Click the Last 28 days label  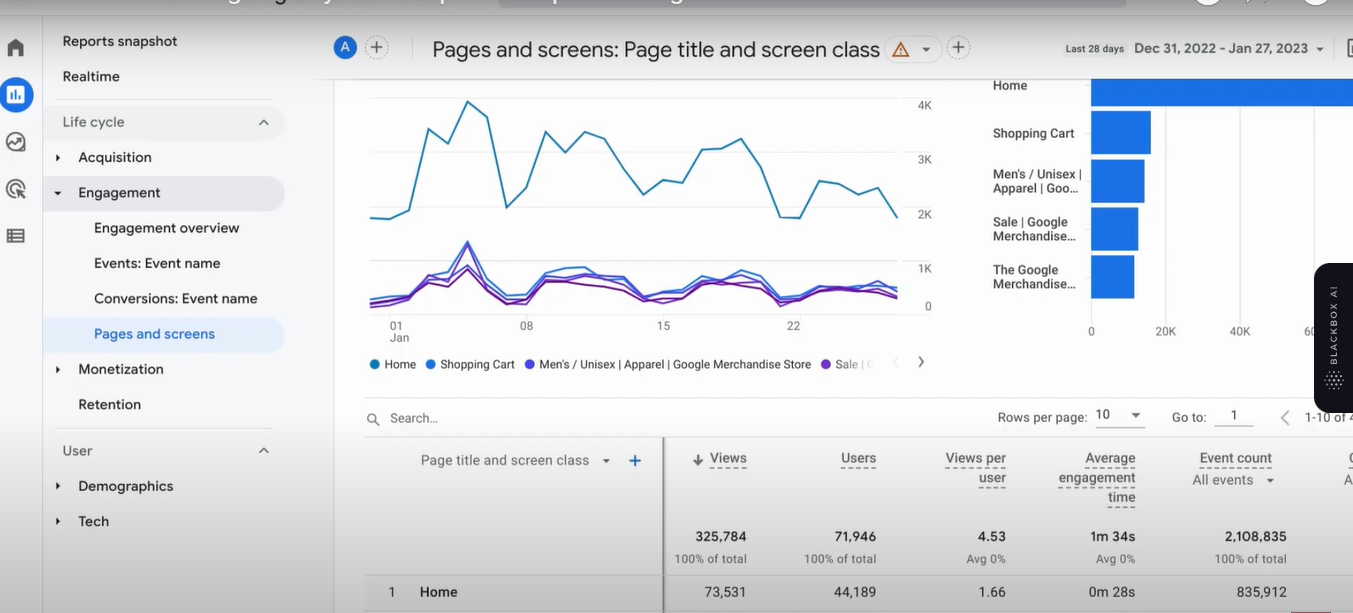point(1095,49)
